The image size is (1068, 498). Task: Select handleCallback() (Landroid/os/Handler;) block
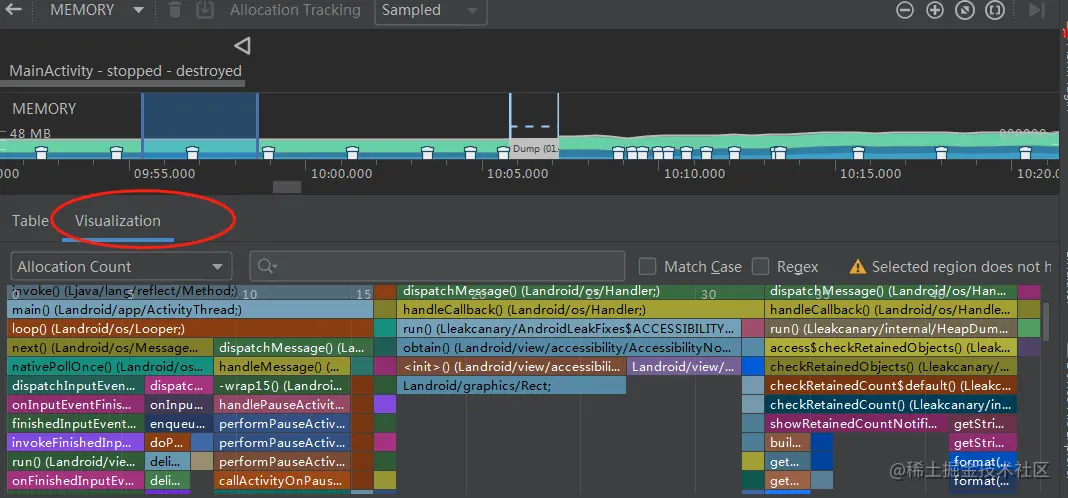[x=580, y=310]
